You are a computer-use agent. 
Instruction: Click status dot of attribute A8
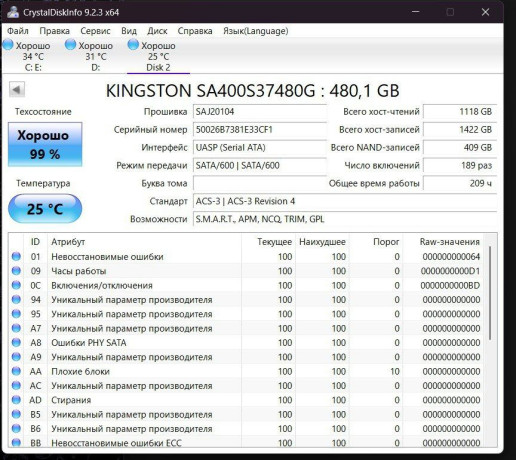(16, 342)
